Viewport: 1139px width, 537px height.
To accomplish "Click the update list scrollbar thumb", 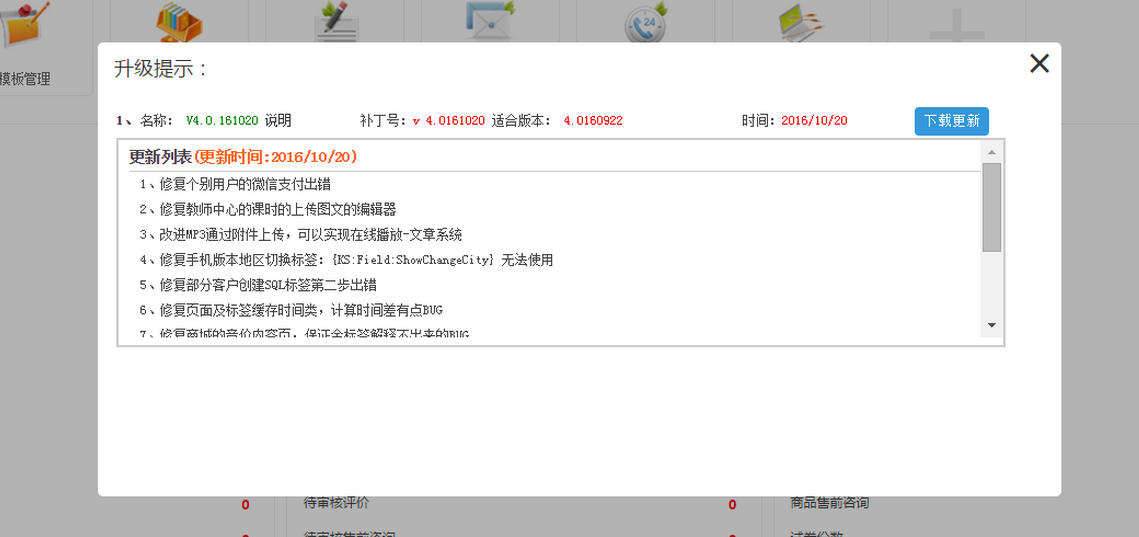I will pos(991,206).
